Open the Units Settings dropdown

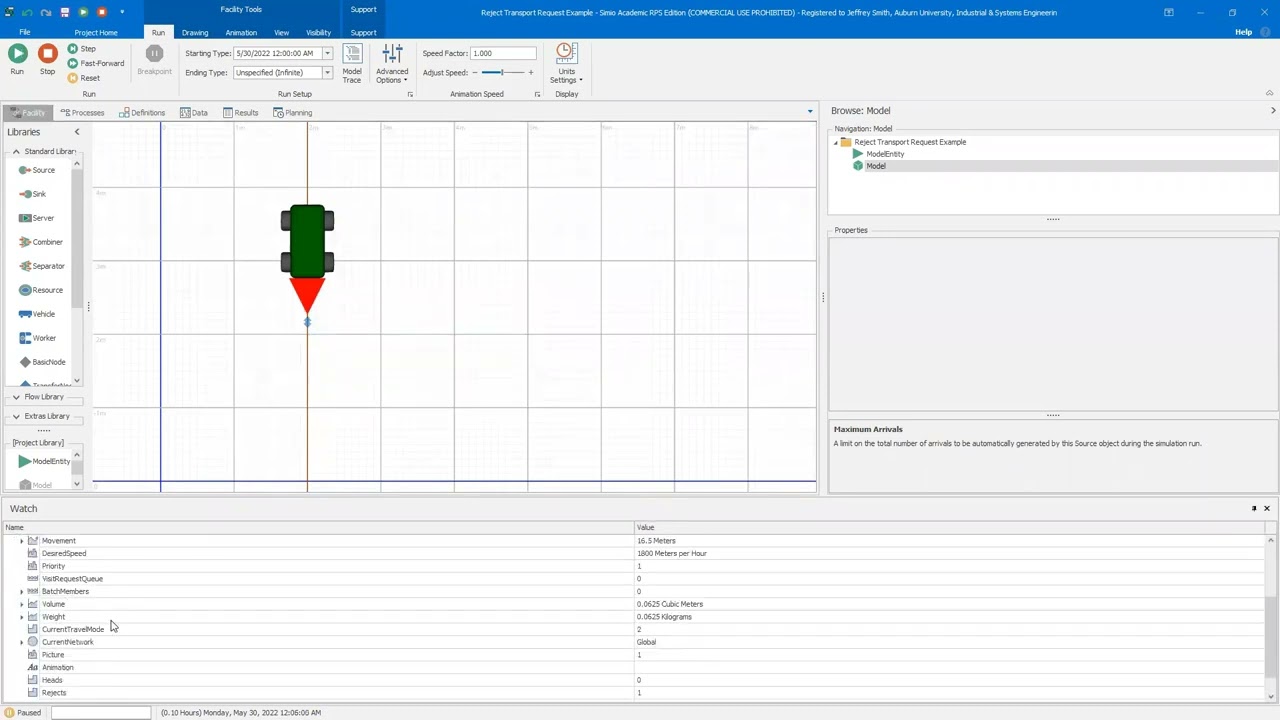pos(566,63)
